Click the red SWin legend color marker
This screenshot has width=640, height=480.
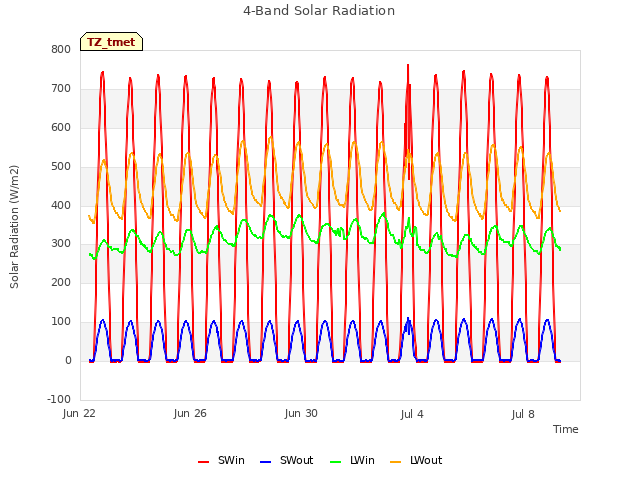tap(203, 462)
